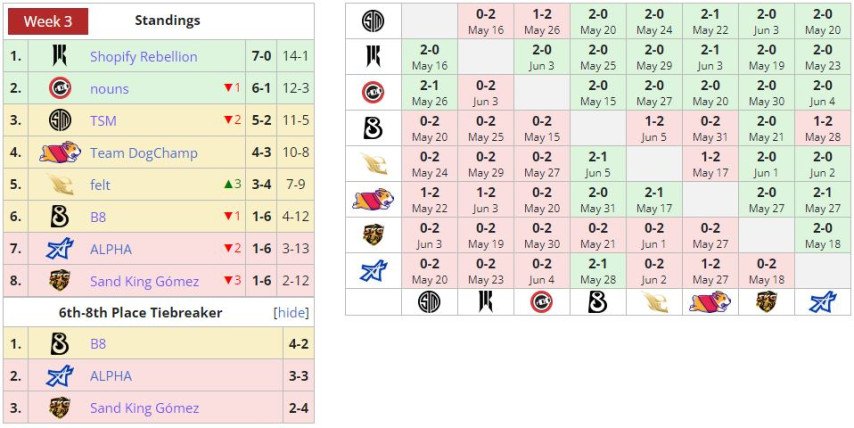Click the felt logo in the standings list
Image resolution: width=854 pixels, height=428 pixels.
coord(60,184)
